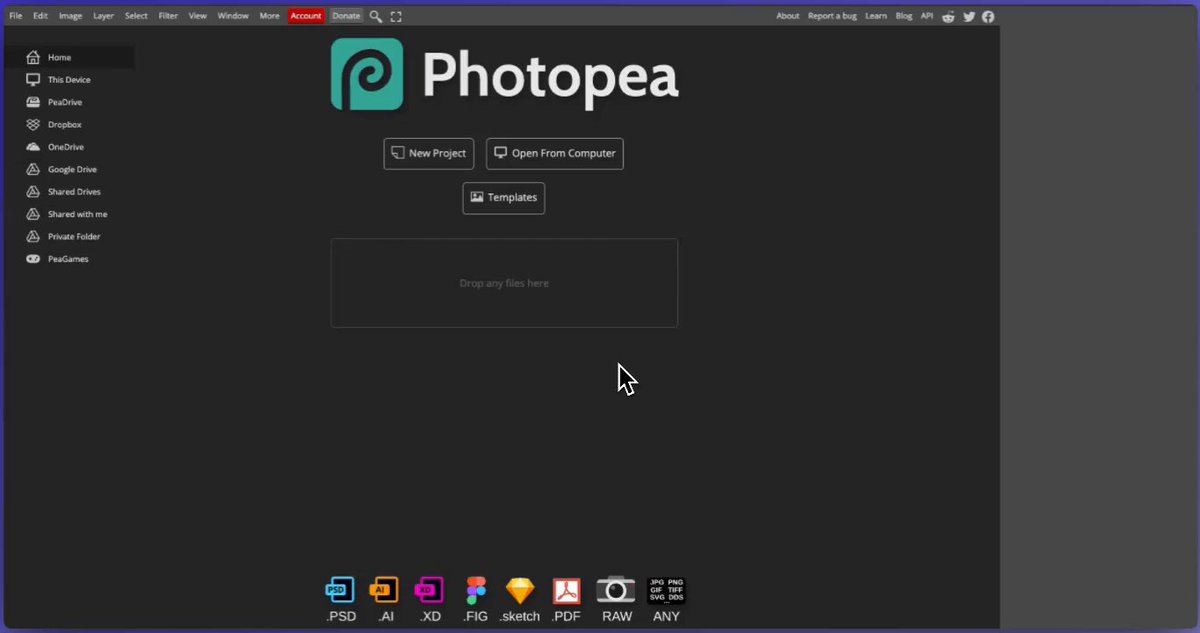Open Photopea Reddit icon

click(948, 16)
